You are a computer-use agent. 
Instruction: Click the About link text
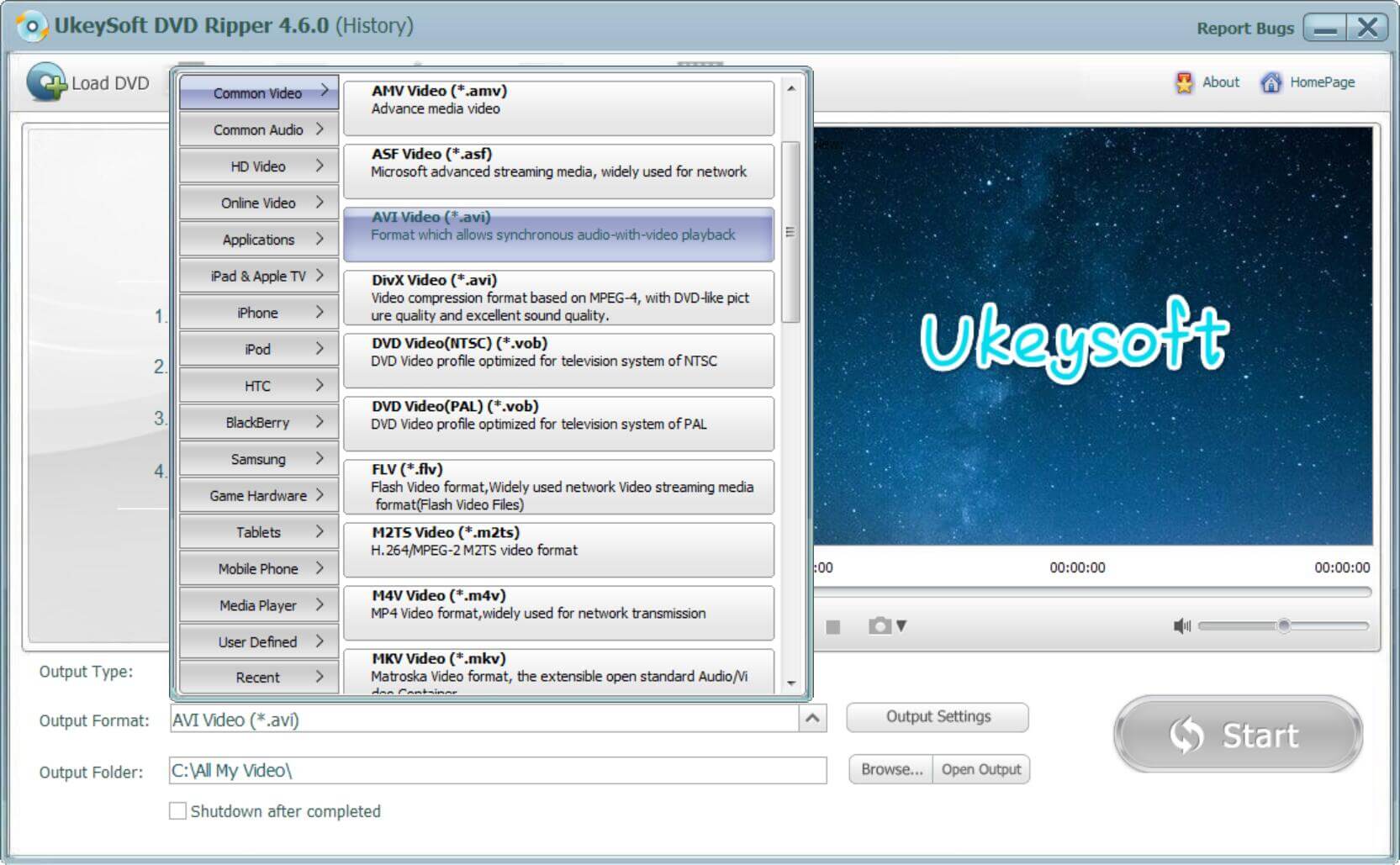click(1220, 82)
